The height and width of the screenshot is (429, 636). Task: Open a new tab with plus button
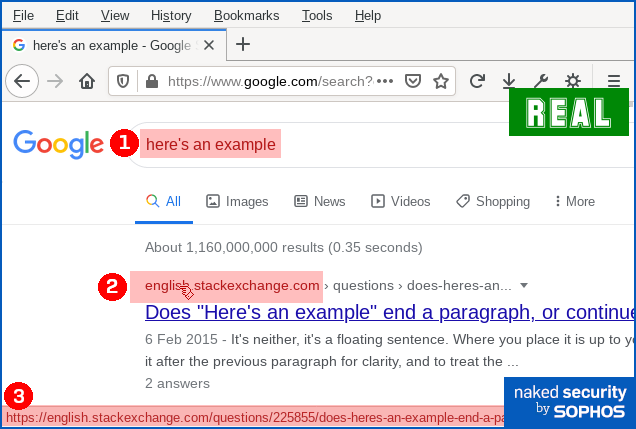click(243, 44)
